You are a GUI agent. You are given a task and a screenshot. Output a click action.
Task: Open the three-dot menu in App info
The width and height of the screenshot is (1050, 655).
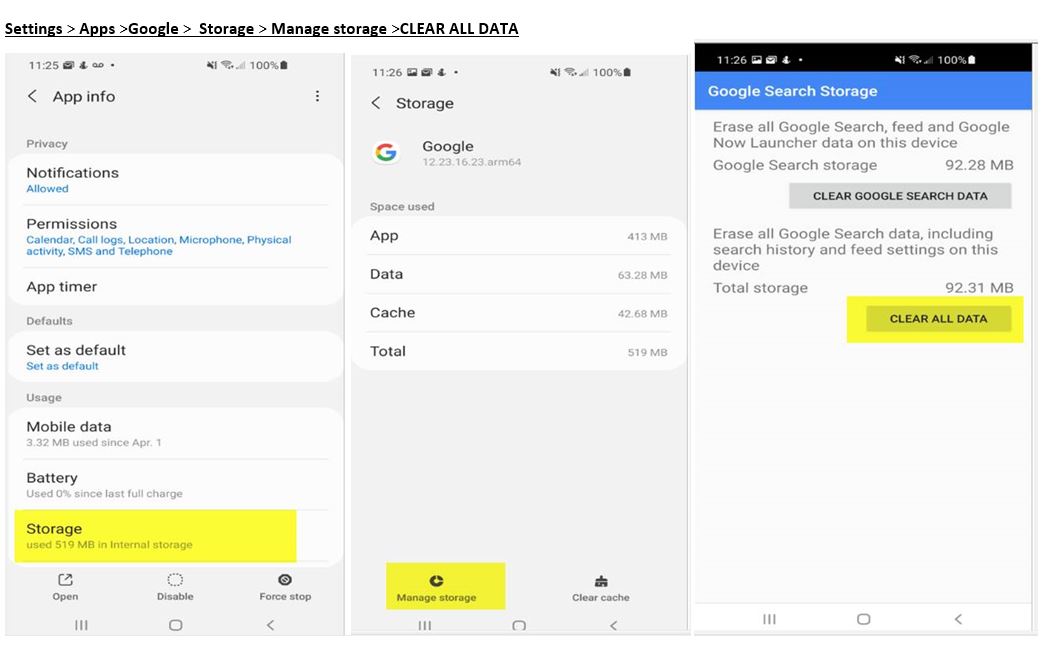pyautogui.click(x=317, y=96)
